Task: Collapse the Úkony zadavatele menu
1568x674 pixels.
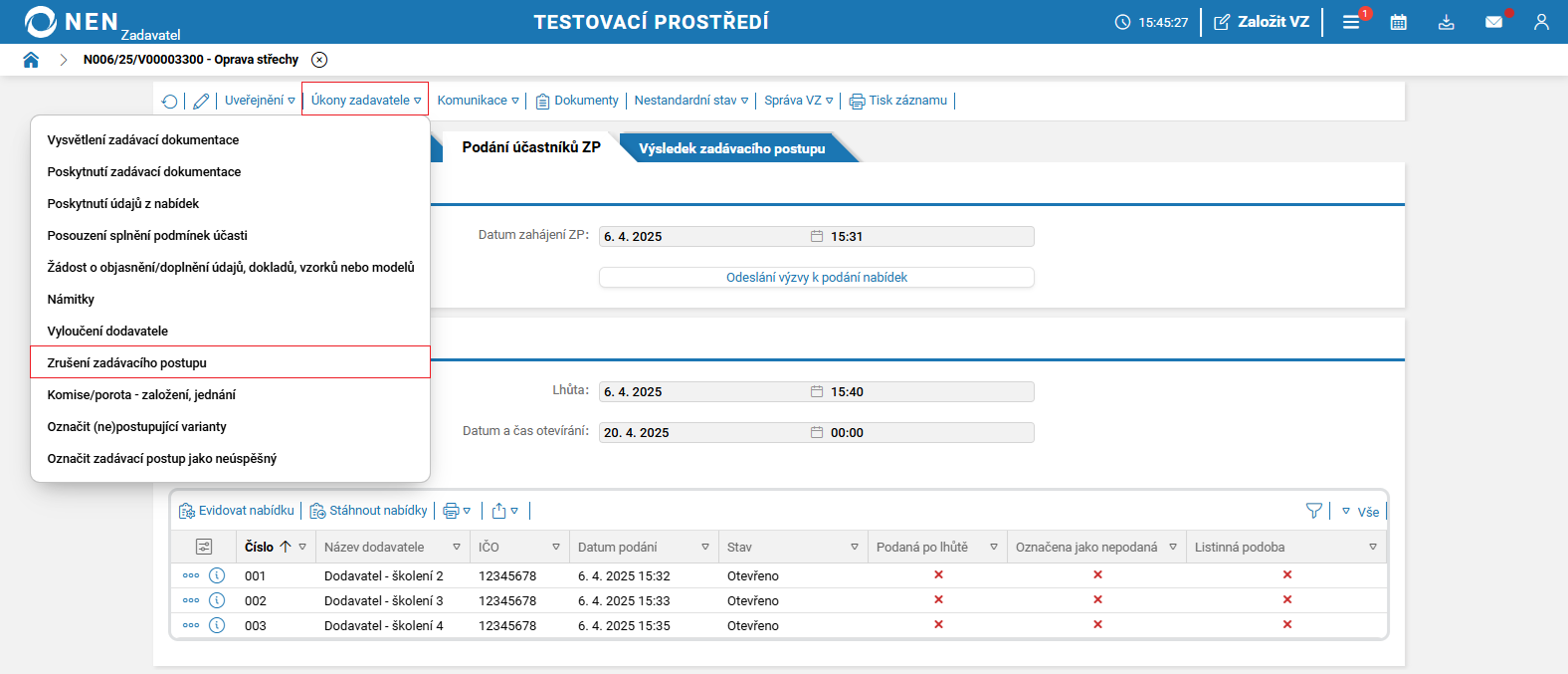Action: click(x=365, y=100)
